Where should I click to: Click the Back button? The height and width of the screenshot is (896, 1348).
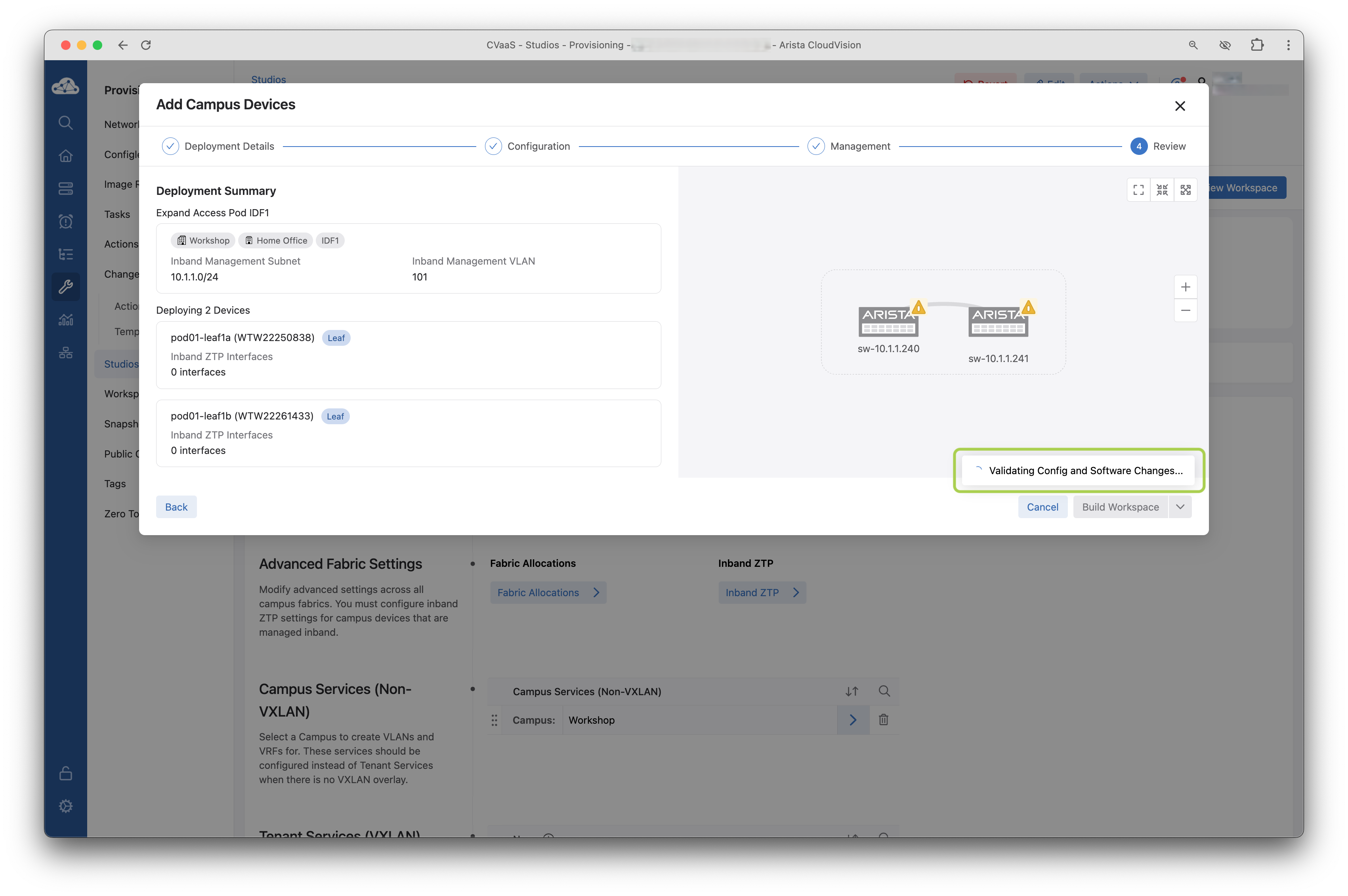176,507
